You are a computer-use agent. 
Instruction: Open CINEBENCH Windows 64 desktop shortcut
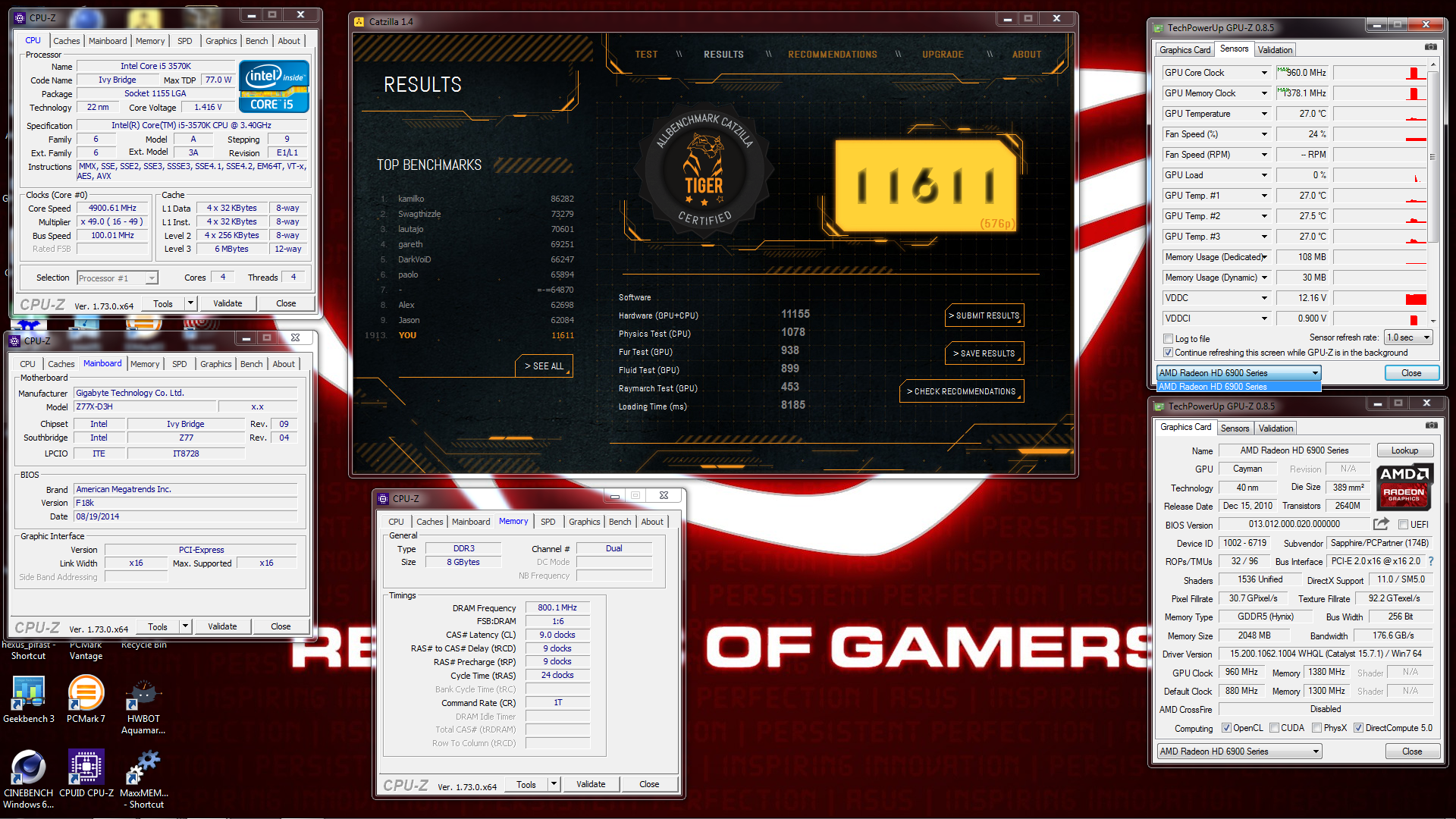tap(28, 779)
